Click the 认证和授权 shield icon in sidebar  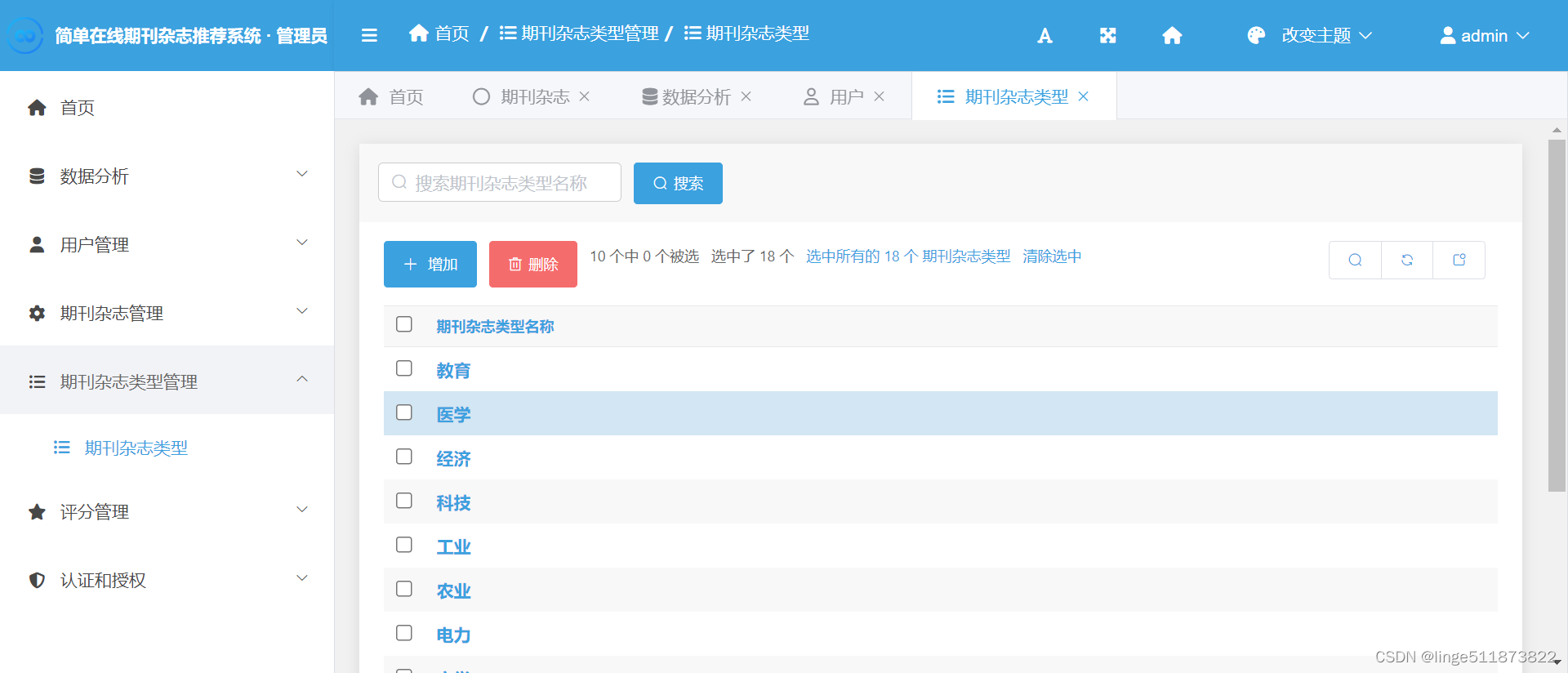click(37, 580)
